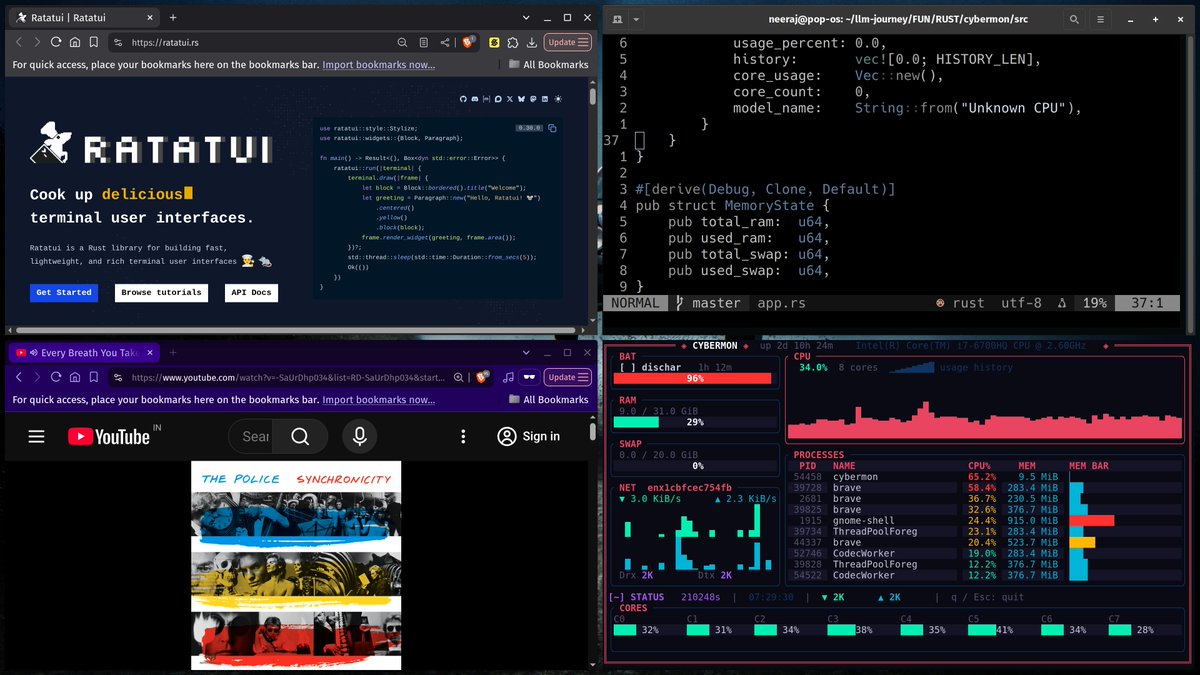Click Import bookmarks now link in Ratatui window

coord(379,64)
